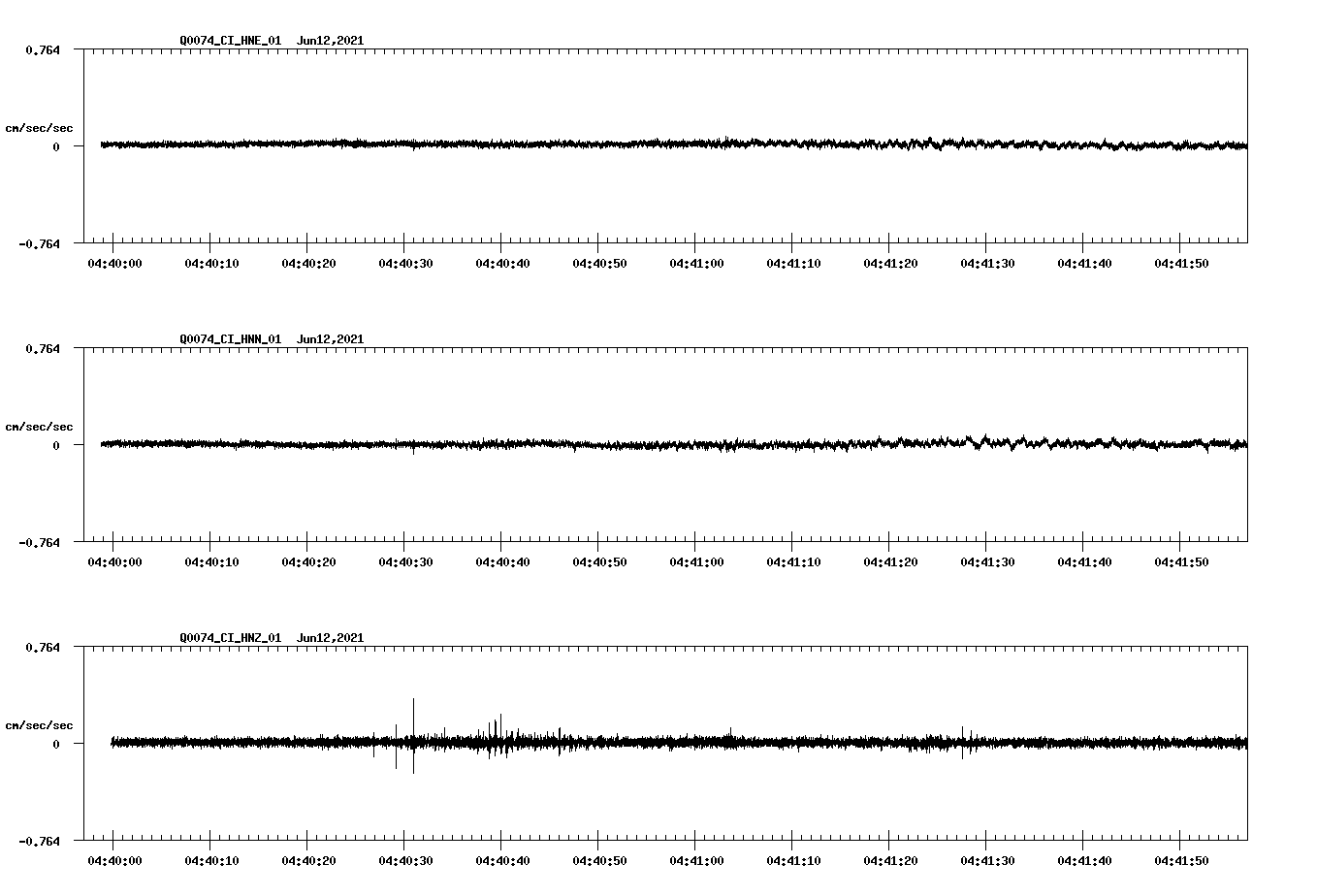This screenshot has height=896, width=1317.
Task: Click the cm/sec/sec unit label of HNN plot
Action: click(39, 427)
